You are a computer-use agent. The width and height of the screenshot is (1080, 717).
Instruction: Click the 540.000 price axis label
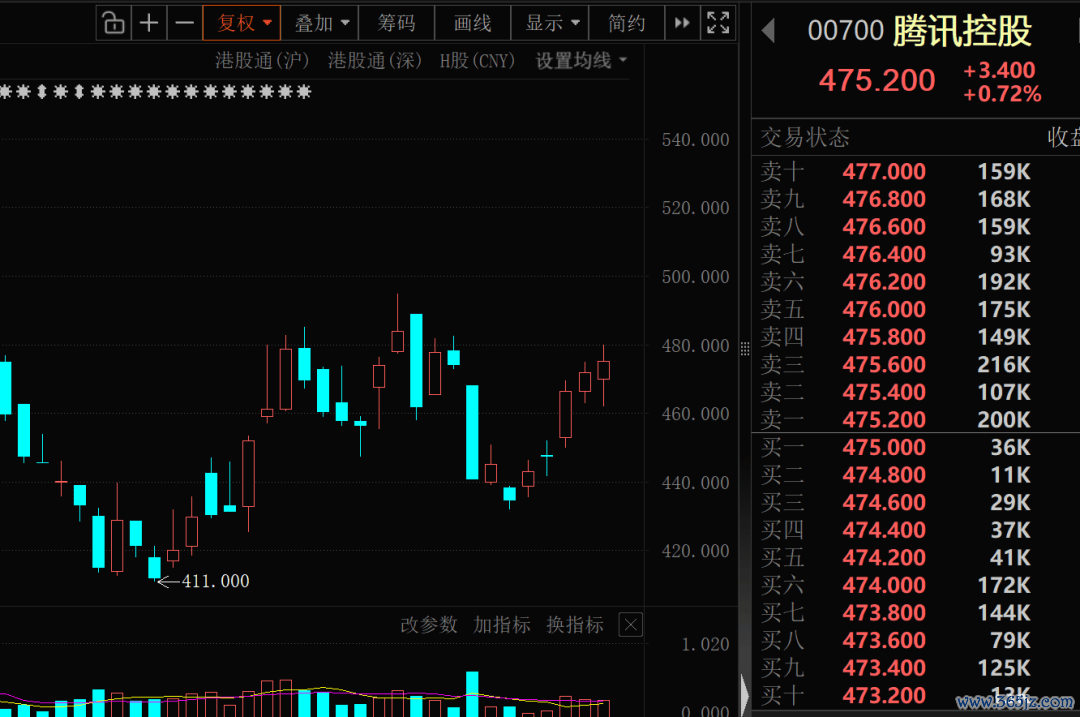pos(695,140)
